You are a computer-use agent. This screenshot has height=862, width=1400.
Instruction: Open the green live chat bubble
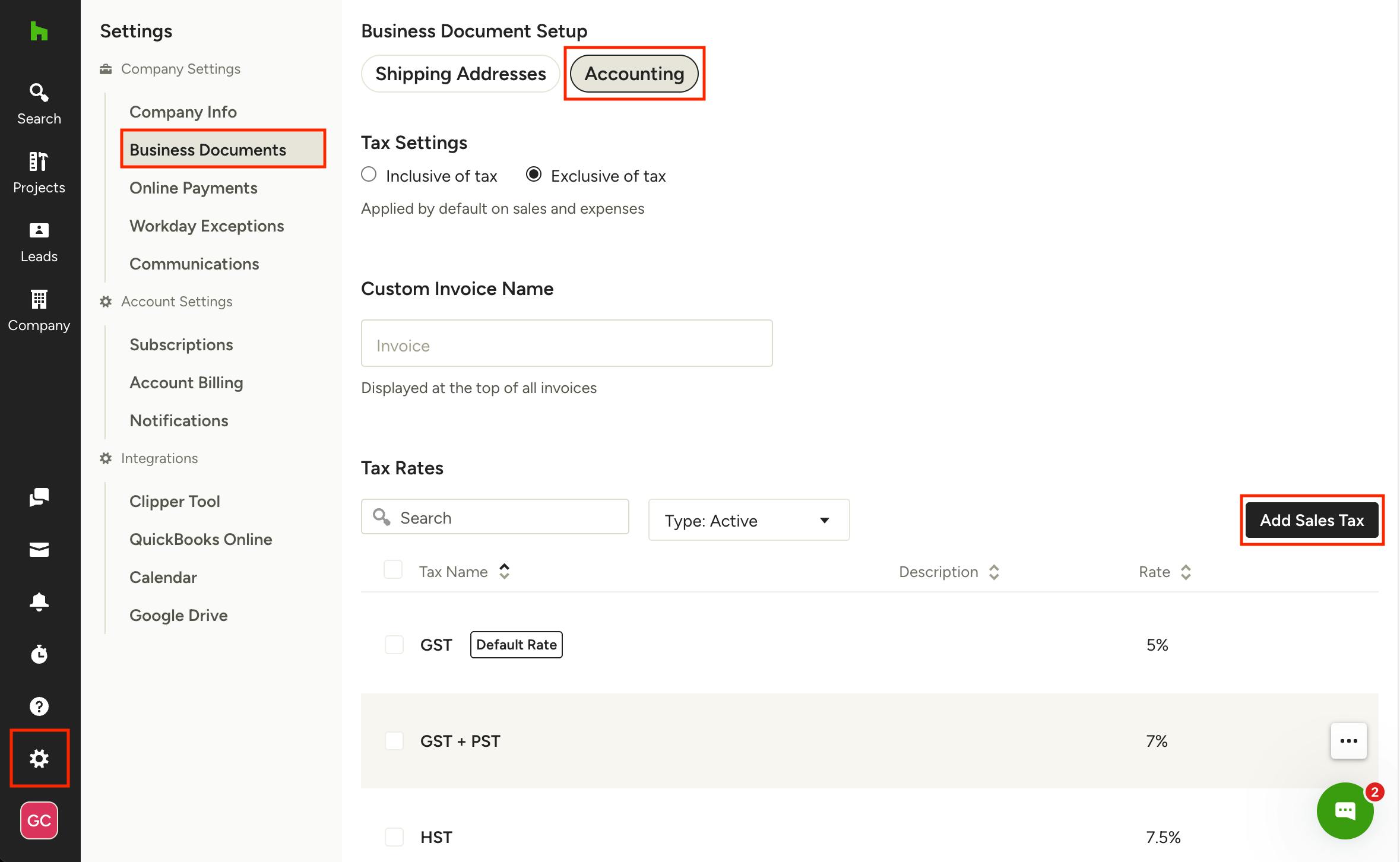tap(1345, 810)
